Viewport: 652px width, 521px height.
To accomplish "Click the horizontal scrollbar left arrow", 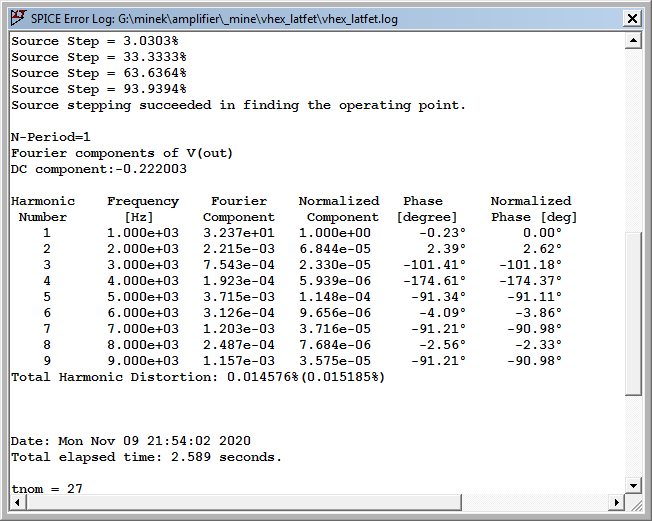I will (17, 502).
